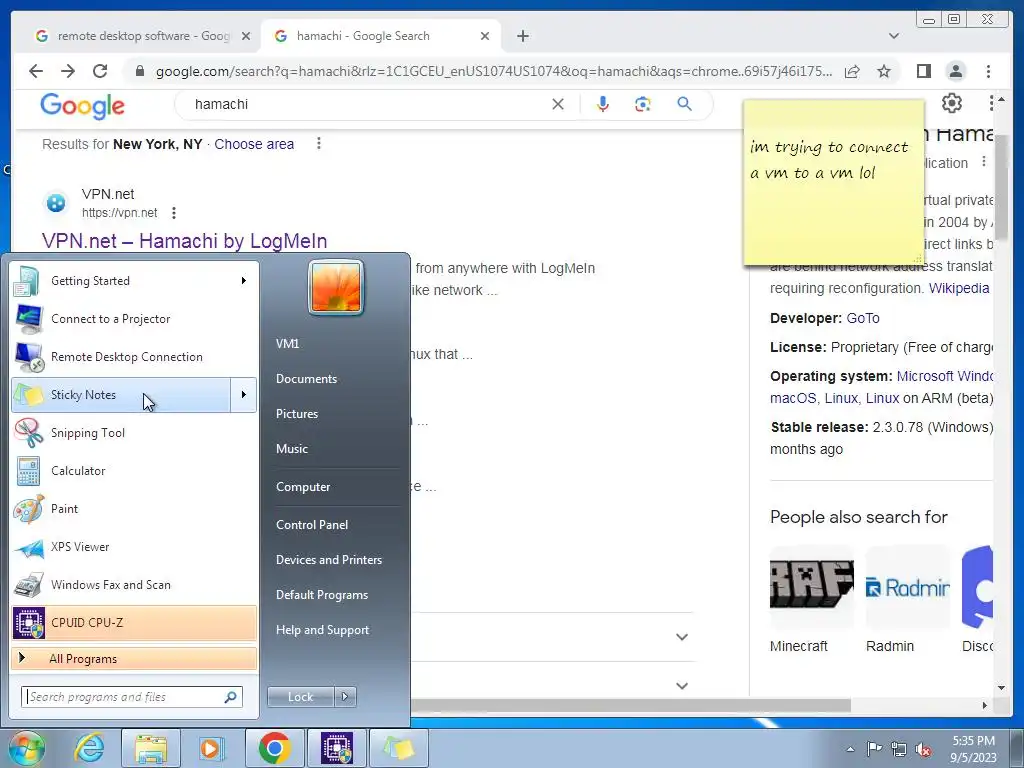Open Paint from the Start menu
Image resolution: width=1024 pixels, height=768 pixels.
tap(134, 508)
